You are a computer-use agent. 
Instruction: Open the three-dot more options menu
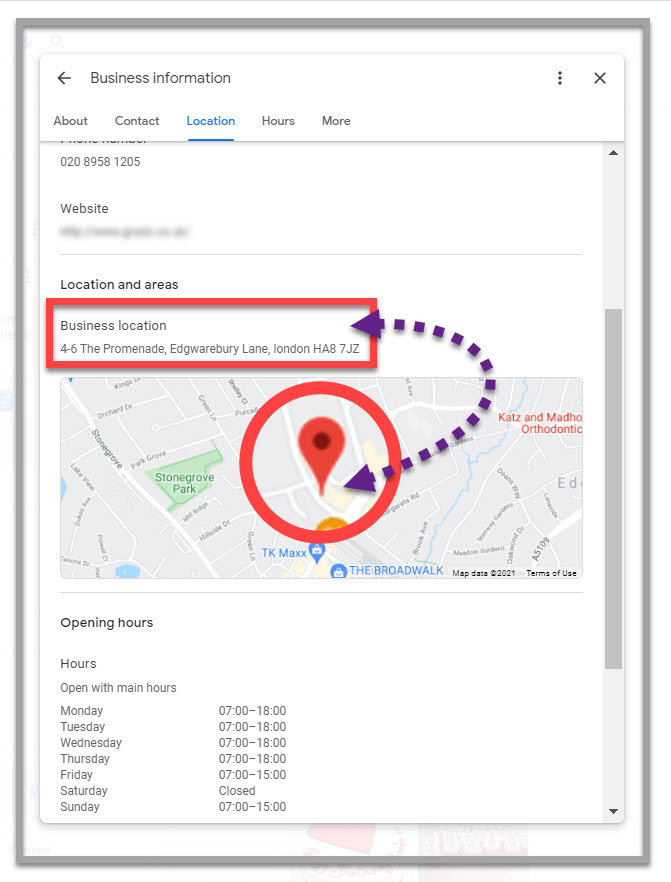(x=560, y=78)
